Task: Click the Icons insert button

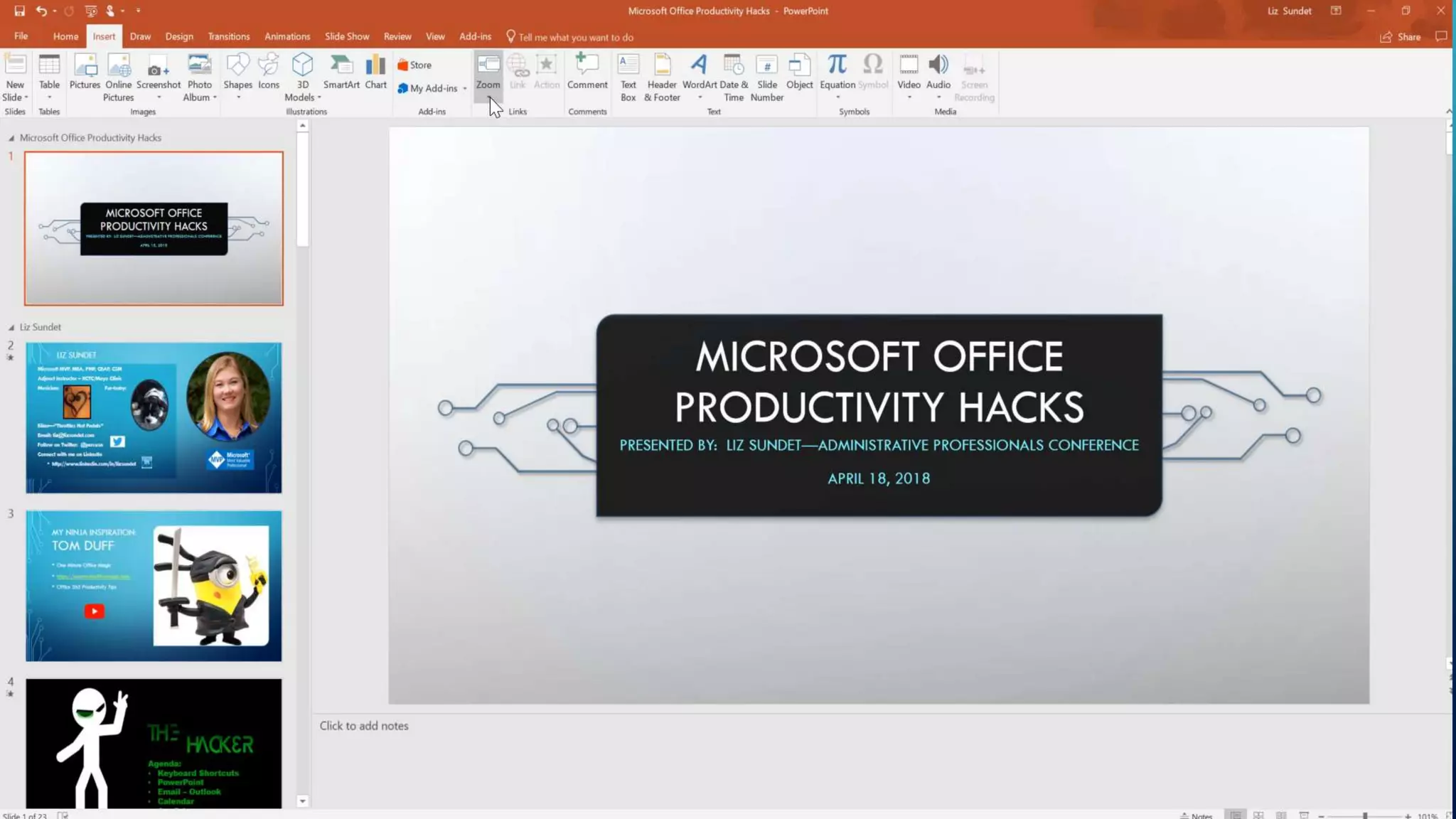Action: tap(268, 73)
